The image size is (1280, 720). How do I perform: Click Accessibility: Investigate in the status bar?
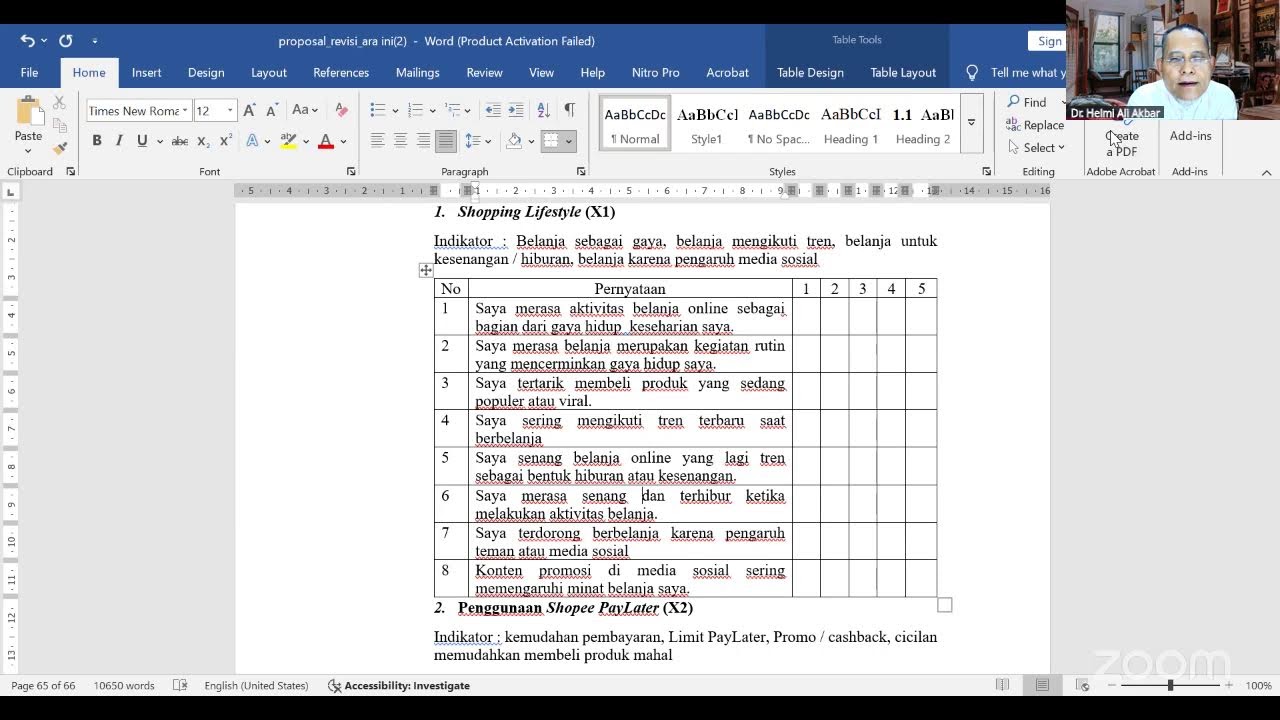tap(399, 685)
